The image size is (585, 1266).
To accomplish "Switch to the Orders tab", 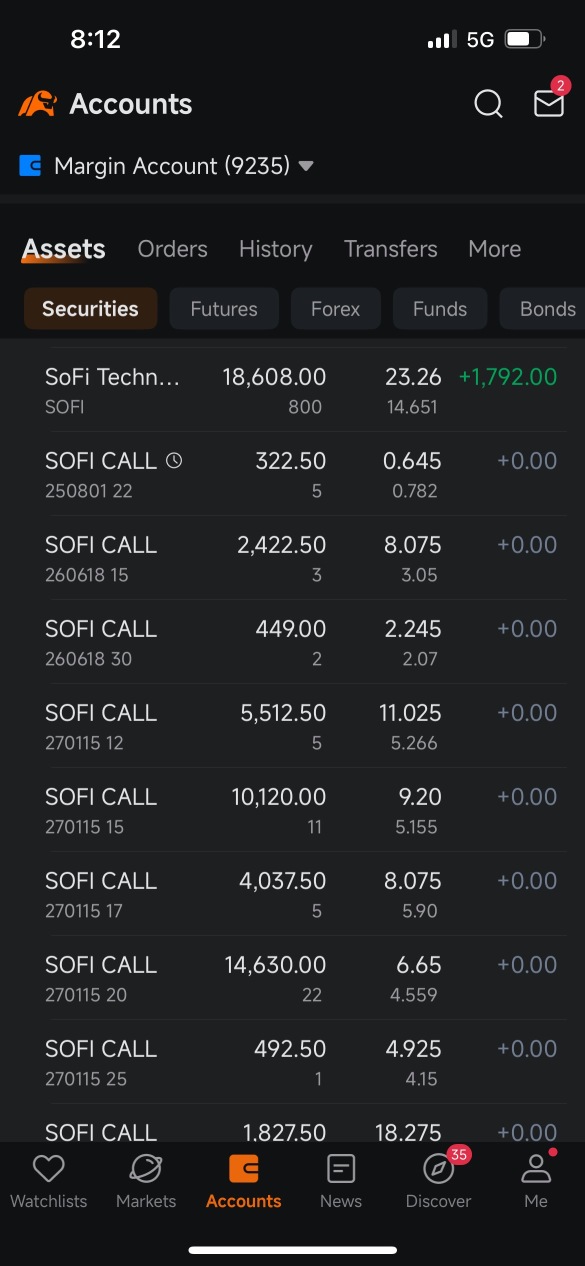I will pyautogui.click(x=173, y=249).
